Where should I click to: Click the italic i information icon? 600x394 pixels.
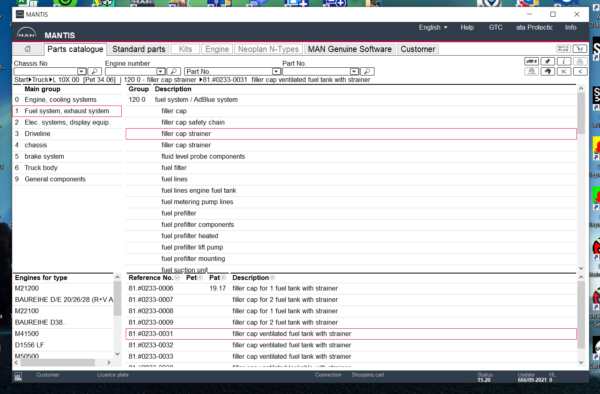pos(564,61)
